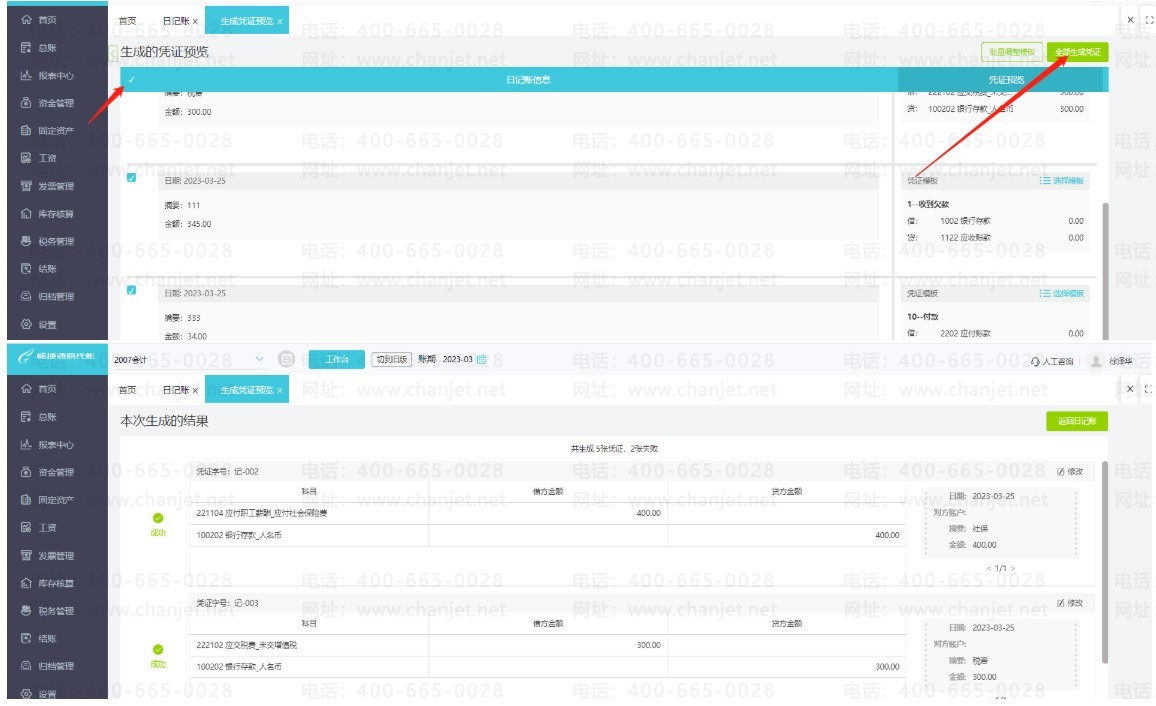1156x706 pixels.
Task: Click the 10--付款 template name
Action: click(x=922, y=317)
